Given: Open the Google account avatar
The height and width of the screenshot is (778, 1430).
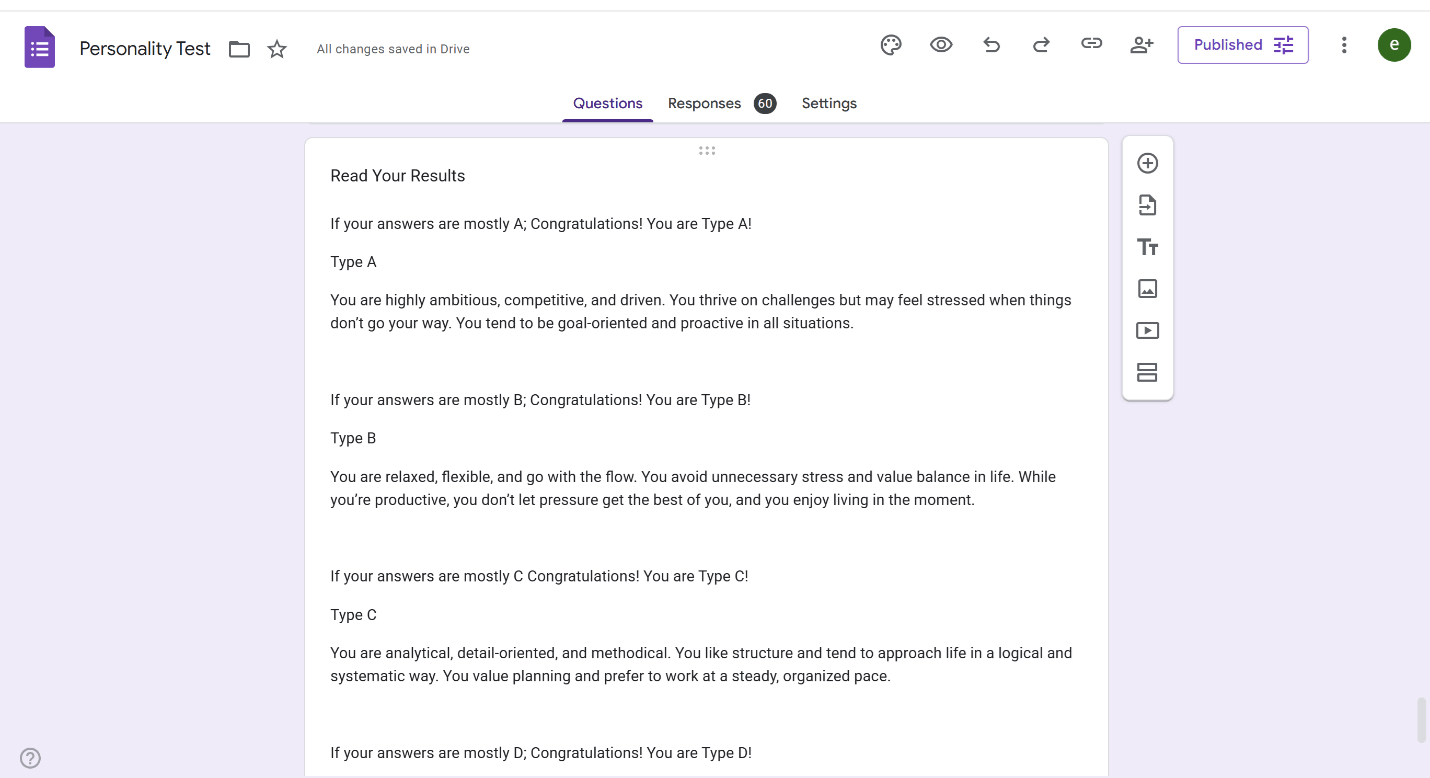Looking at the screenshot, I should 1394,45.
